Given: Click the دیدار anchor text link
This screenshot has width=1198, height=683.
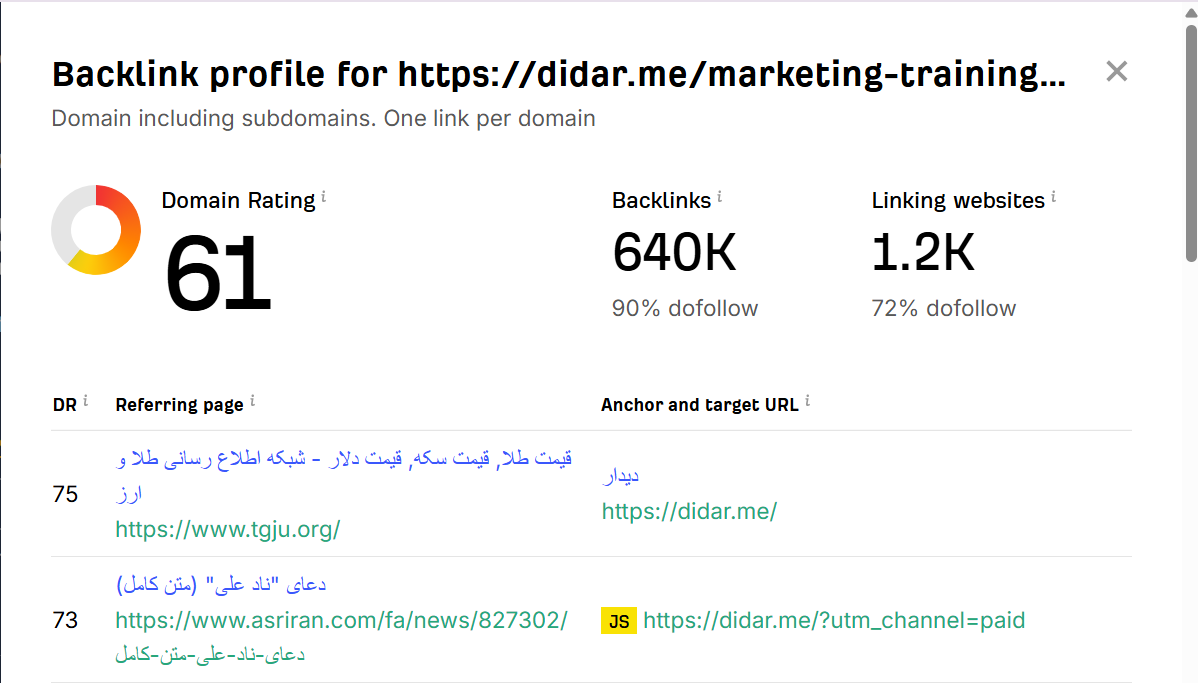Looking at the screenshot, I should pyautogui.click(x=620, y=475).
